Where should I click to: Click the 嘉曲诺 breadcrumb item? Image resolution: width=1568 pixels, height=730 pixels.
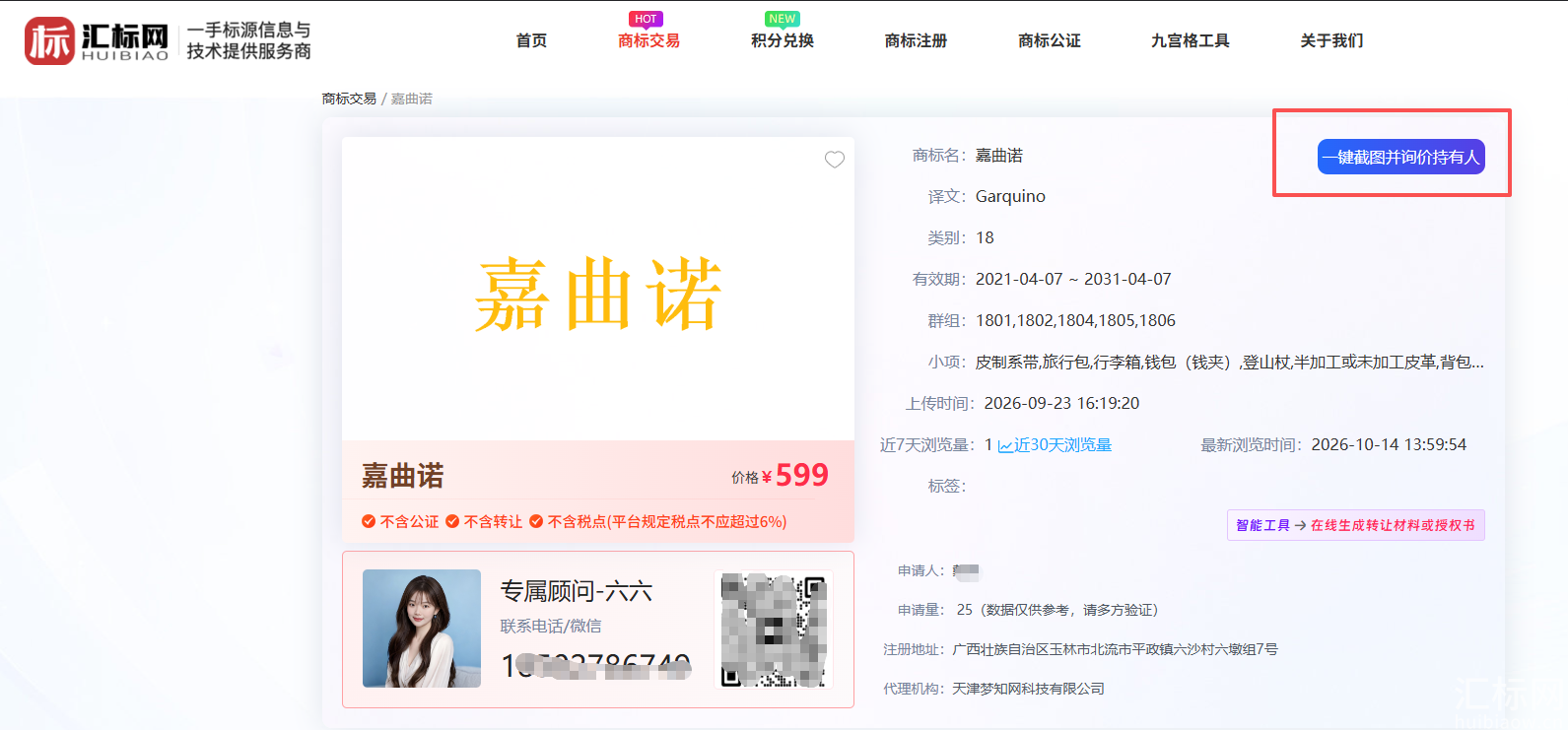click(412, 99)
